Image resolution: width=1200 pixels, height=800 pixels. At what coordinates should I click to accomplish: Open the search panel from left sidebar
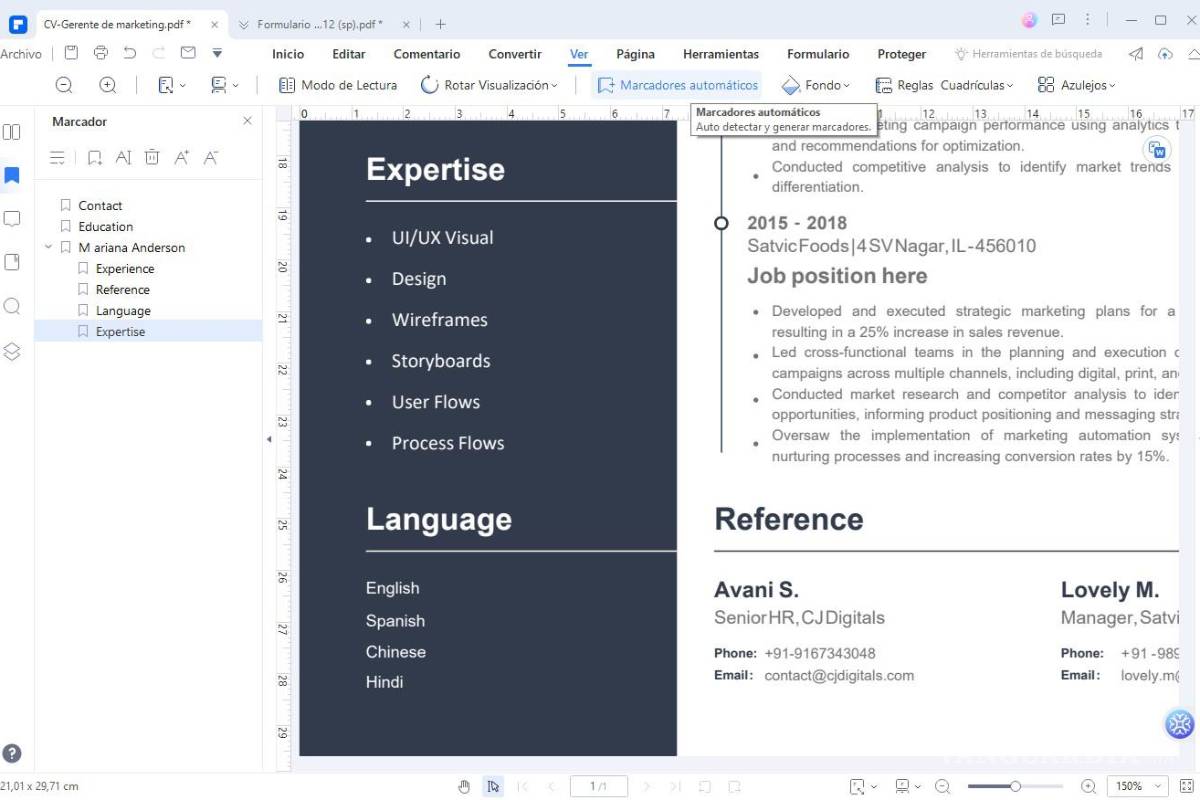(12, 306)
